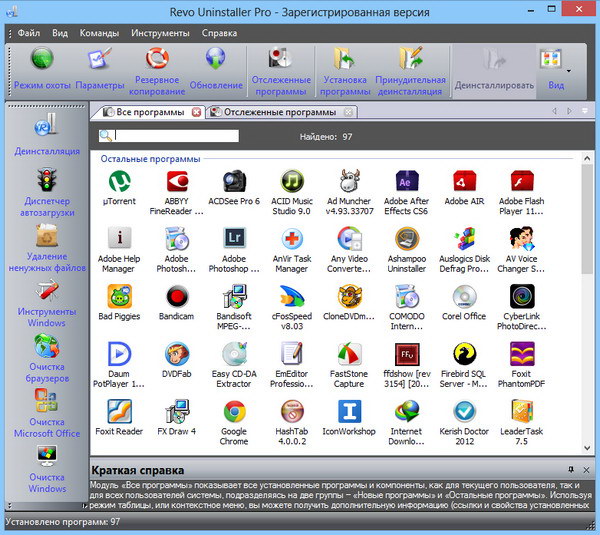600x535 pixels.
Task: Open the search magnifier options dropdown
Action: [105, 136]
